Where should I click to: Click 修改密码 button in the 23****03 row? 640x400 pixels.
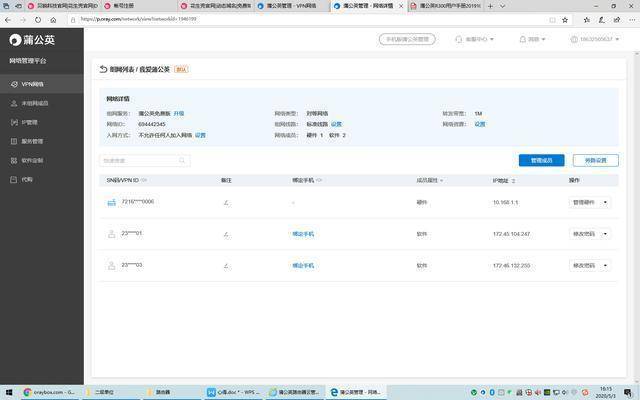point(584,266)
